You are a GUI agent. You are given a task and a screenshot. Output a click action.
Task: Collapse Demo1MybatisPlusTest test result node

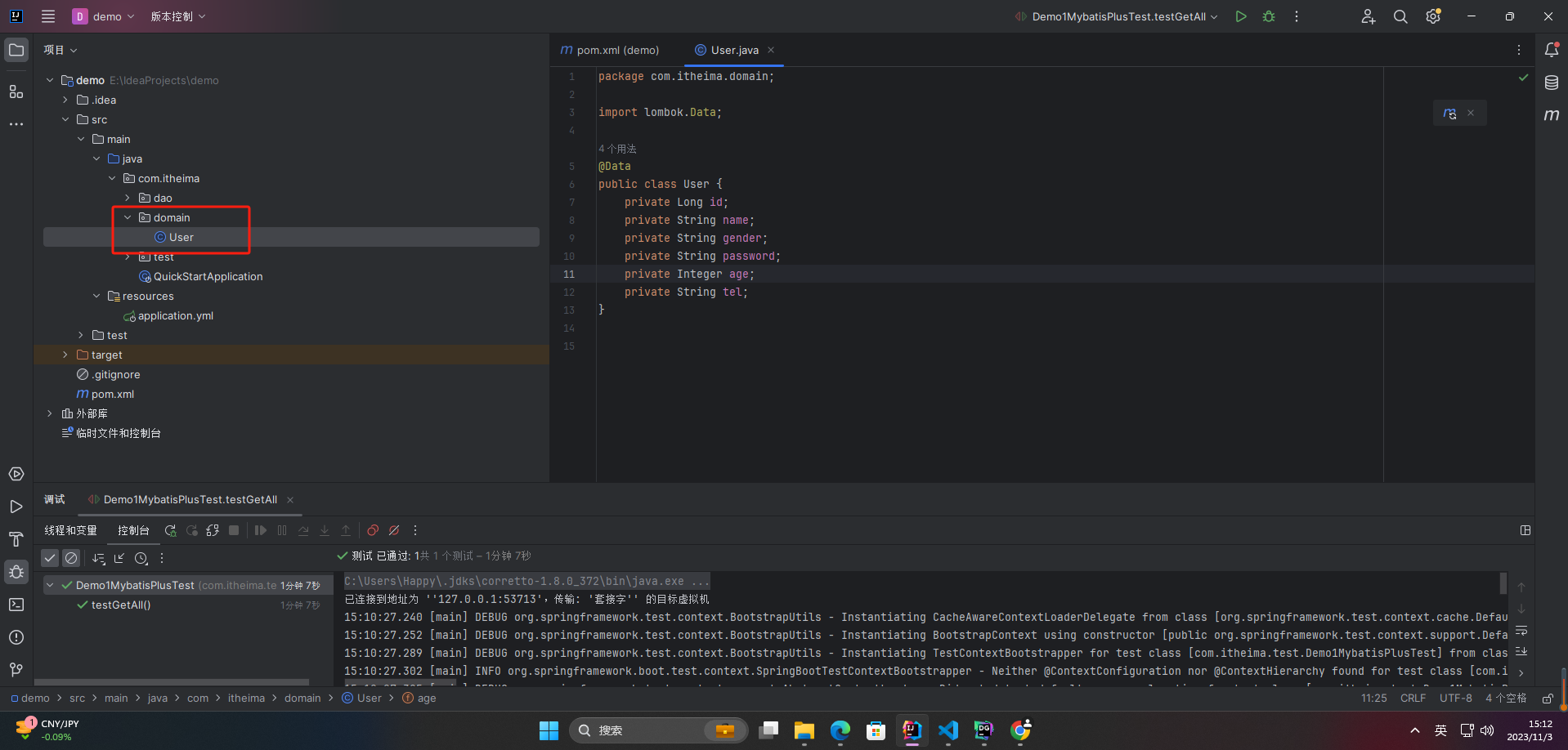click(50, 585)
